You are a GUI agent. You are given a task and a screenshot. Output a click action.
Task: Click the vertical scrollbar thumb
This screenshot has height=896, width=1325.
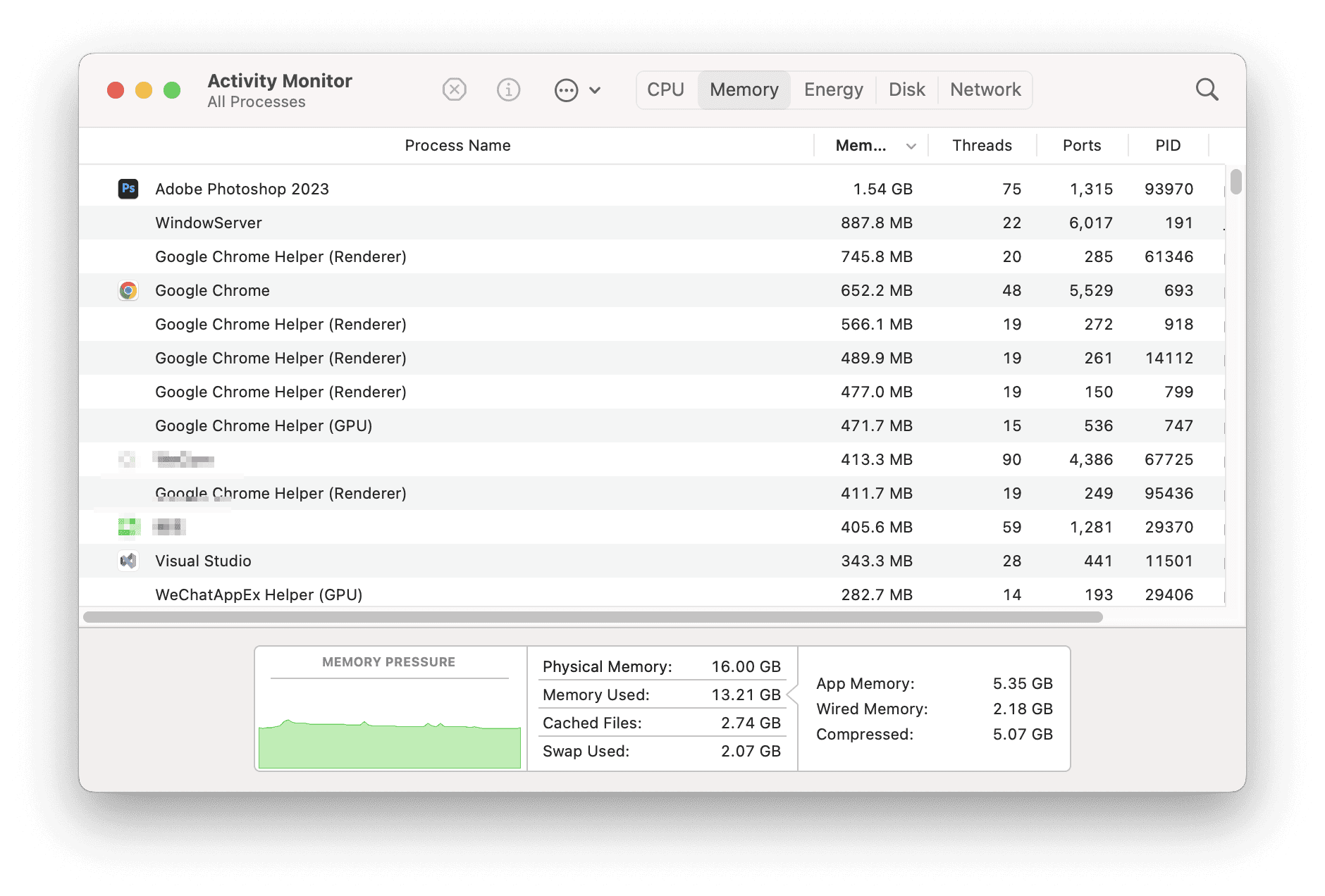click(1235, 181)
